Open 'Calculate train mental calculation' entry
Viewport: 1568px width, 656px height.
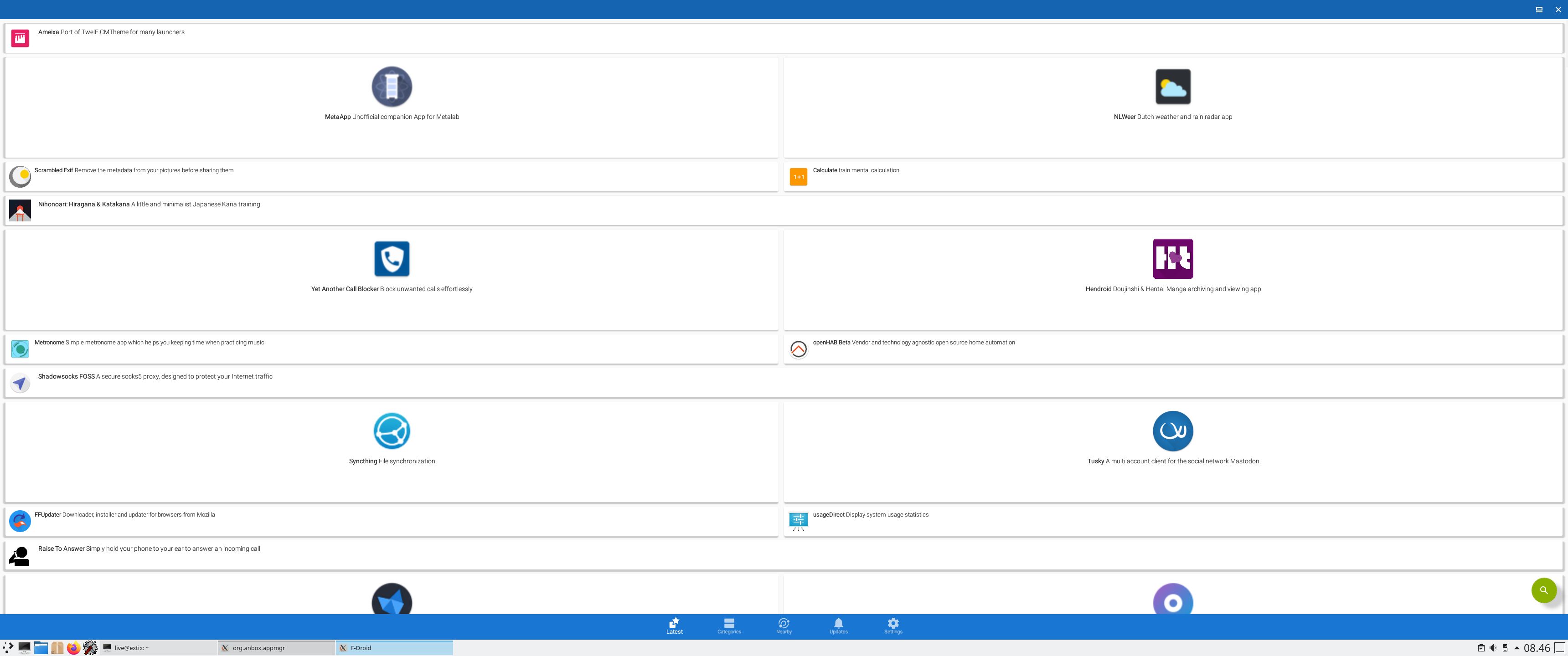point(1172,176)
